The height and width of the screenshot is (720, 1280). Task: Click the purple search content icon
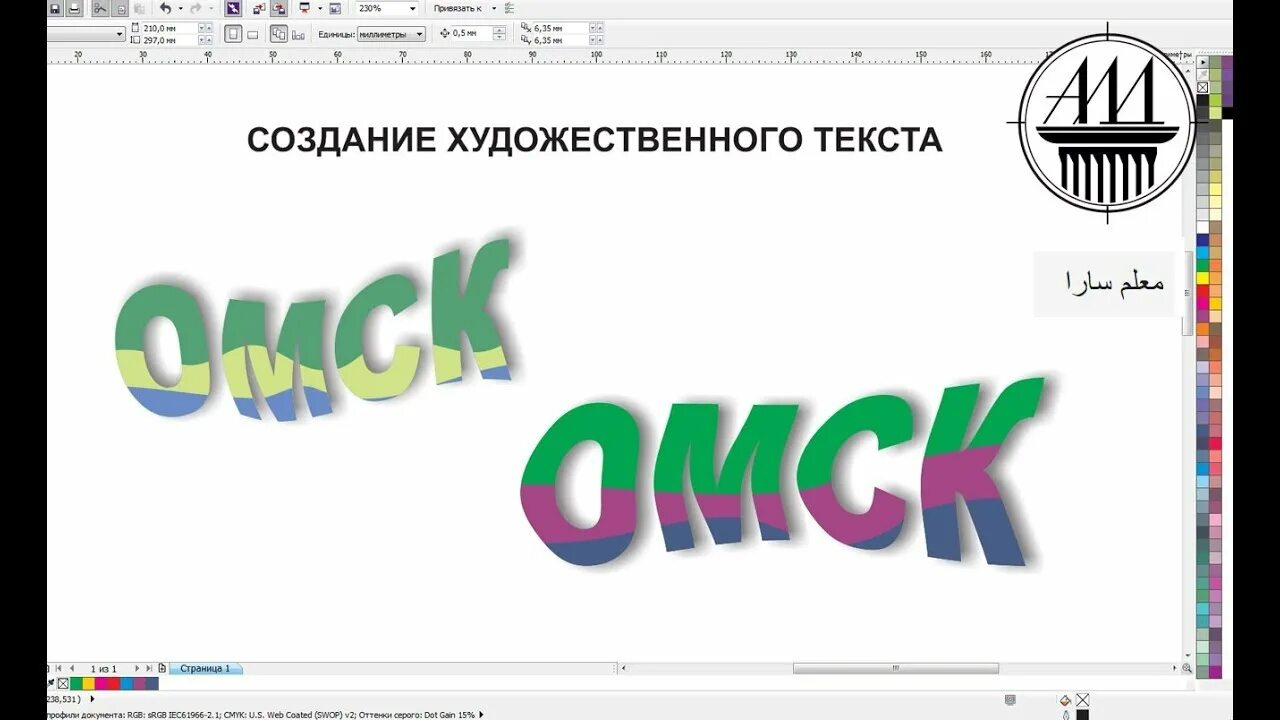tap(232, 9)
